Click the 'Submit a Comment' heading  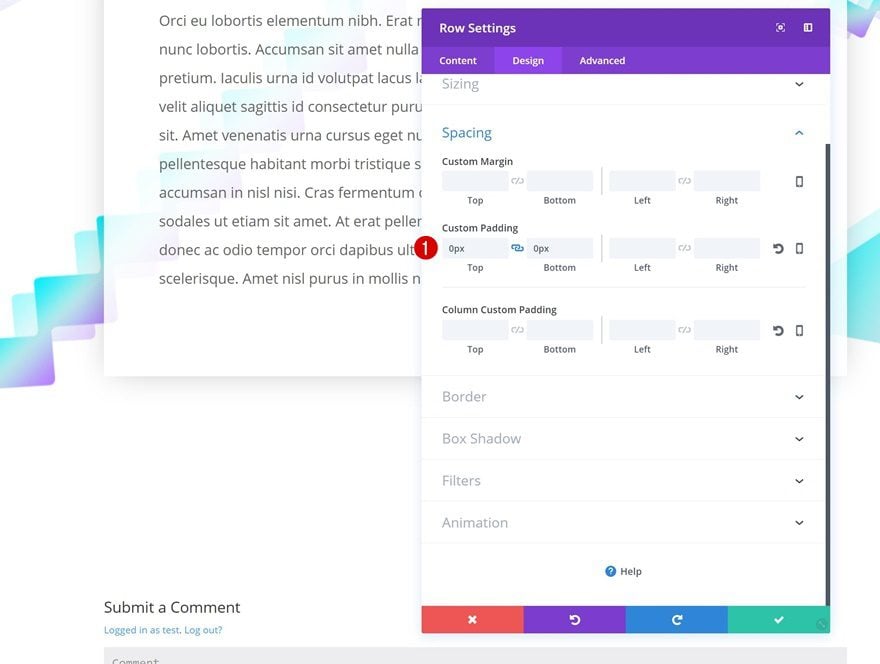[x=172, y=607]
